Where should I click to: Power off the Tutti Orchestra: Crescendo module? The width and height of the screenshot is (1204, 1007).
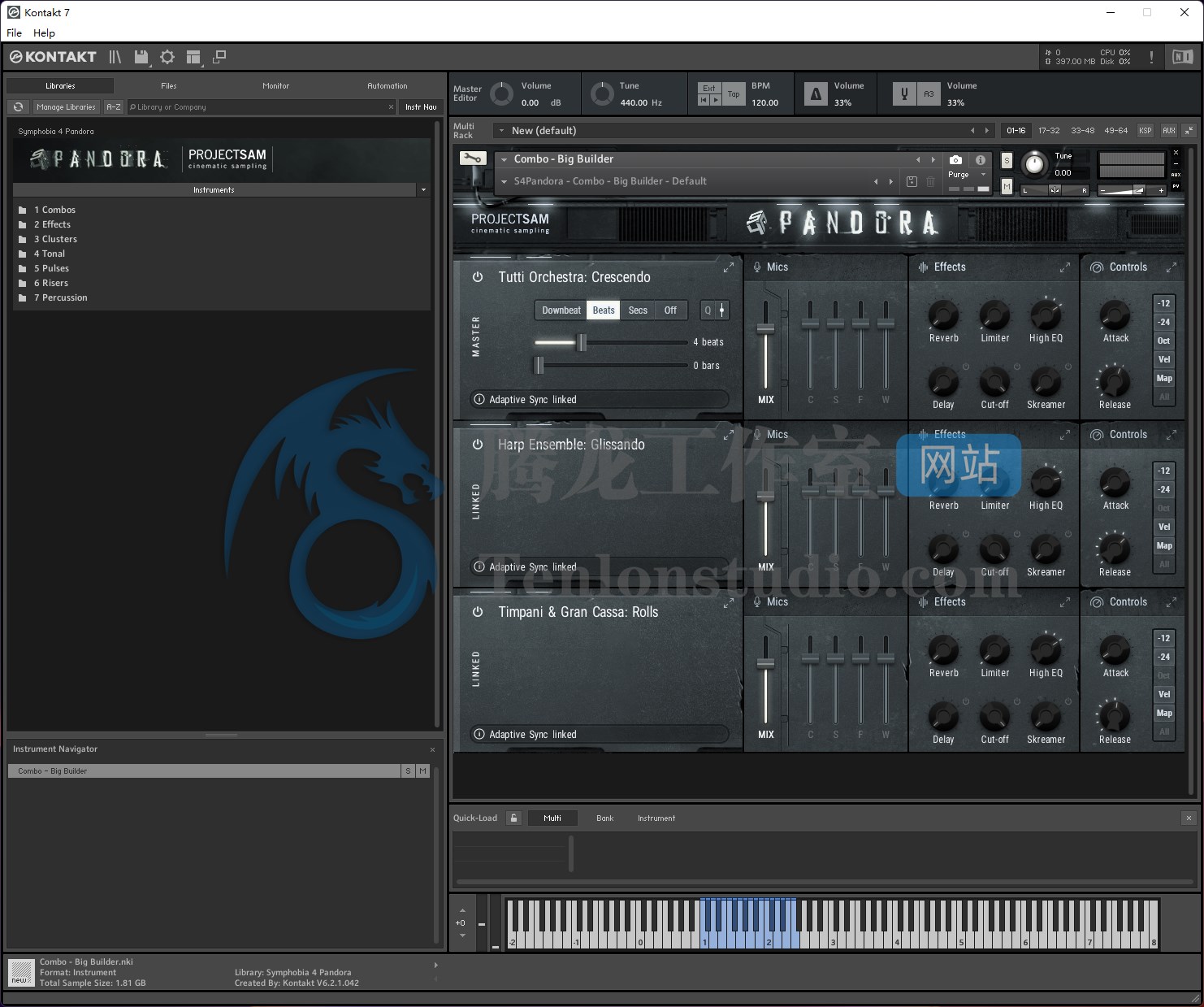(479, 276)
